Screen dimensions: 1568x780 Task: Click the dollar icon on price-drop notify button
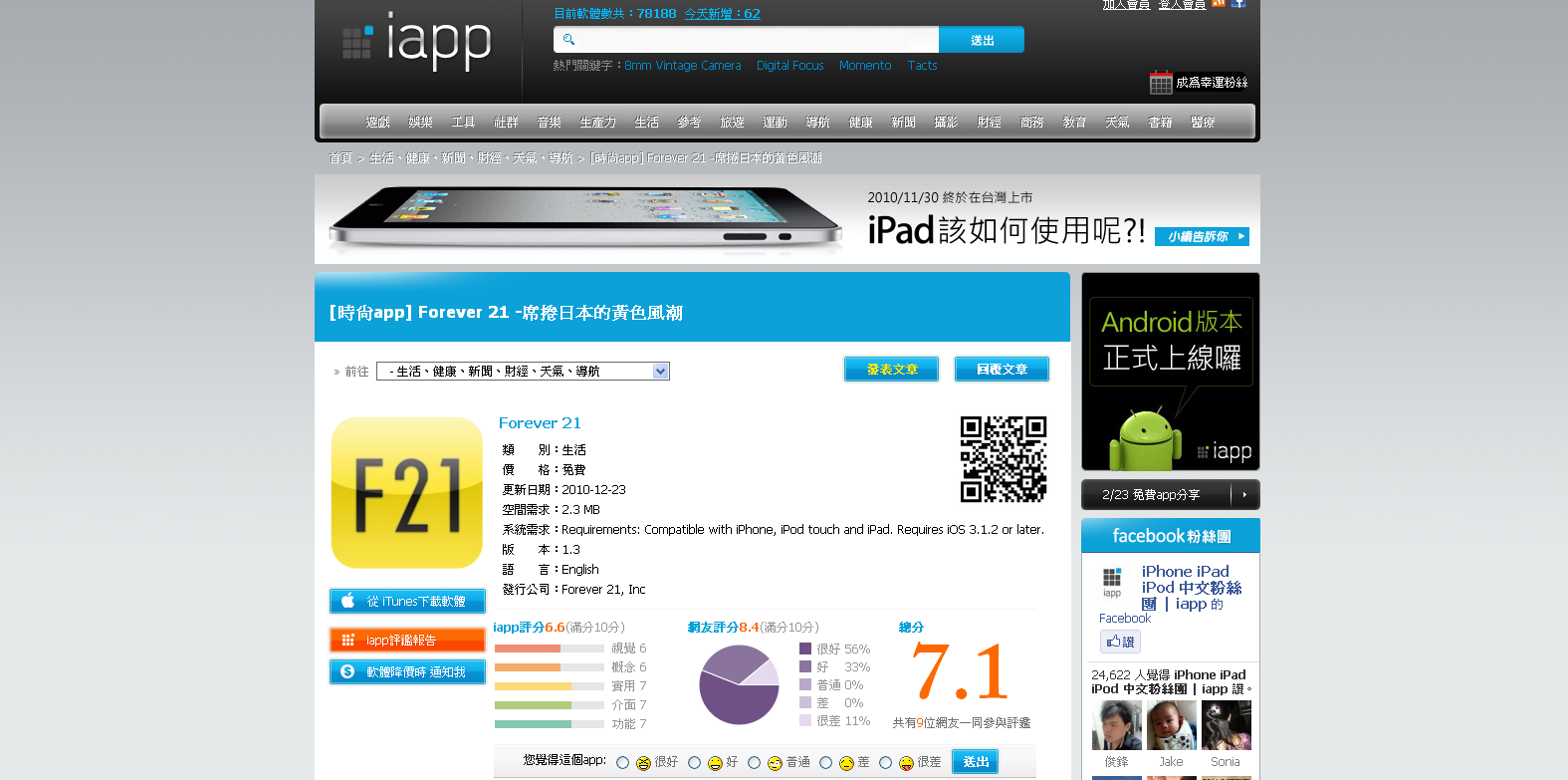(347, 671)
